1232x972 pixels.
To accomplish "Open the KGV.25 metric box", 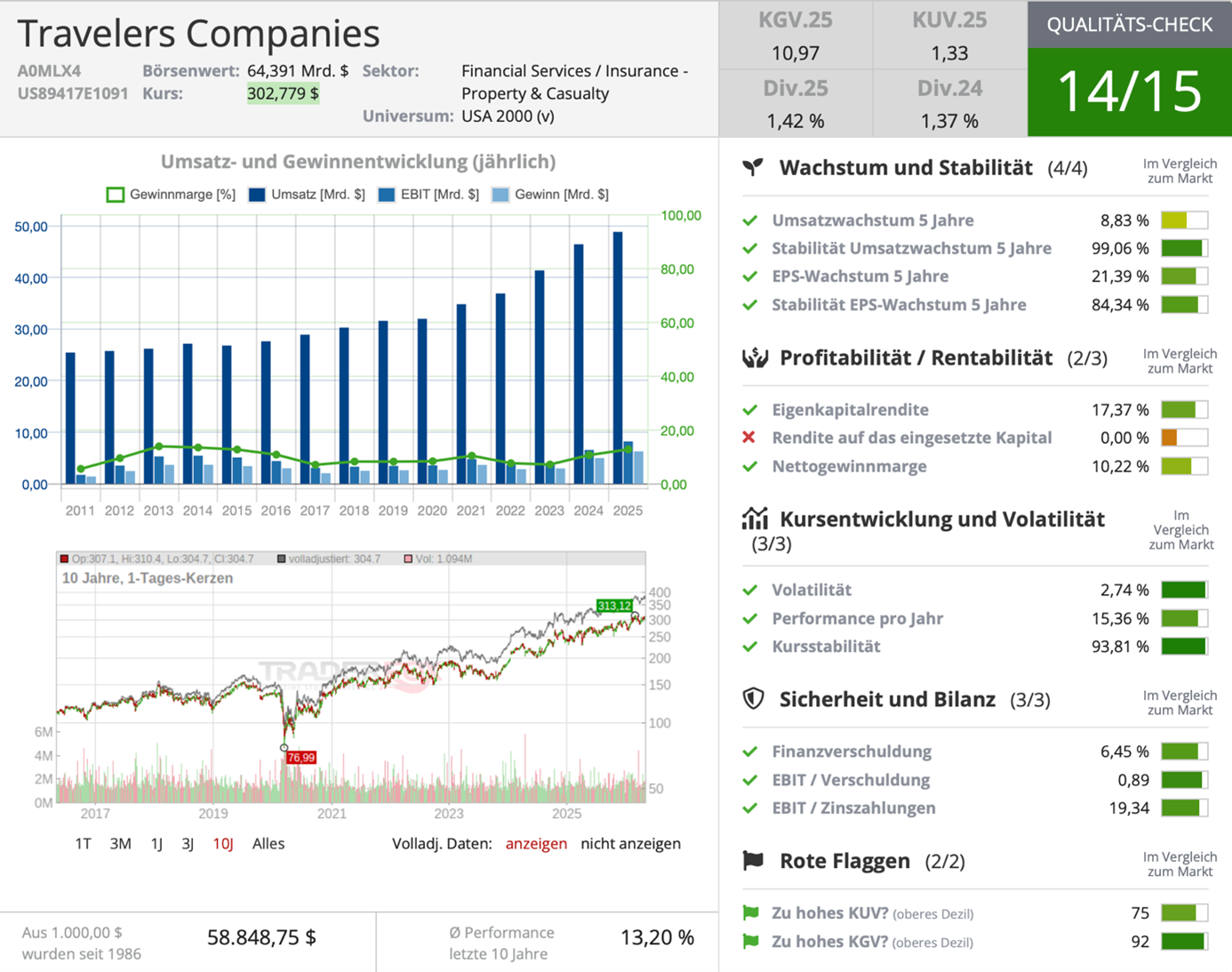I will 796,36.
